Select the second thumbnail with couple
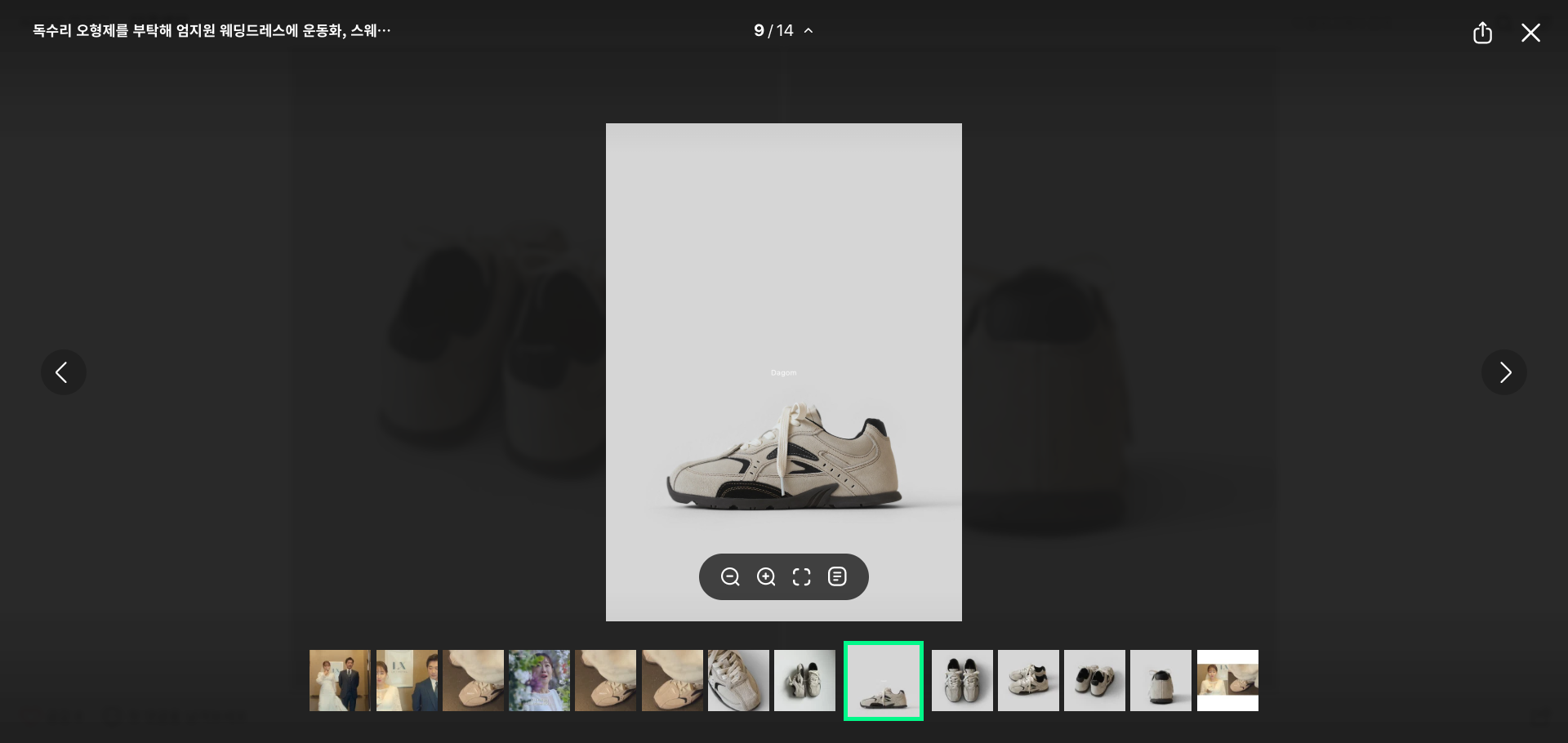1568x743 pixels. click(x=407, y=680)
